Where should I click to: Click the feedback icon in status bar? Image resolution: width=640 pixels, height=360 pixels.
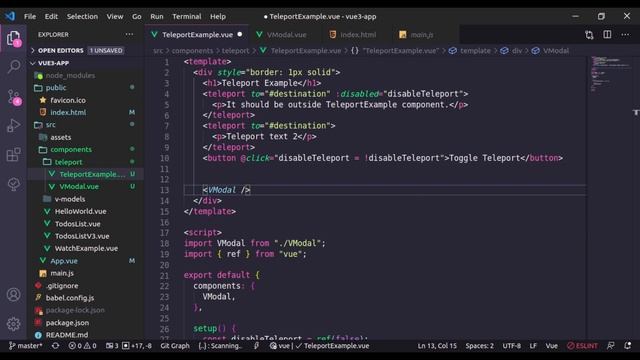coord(611,346)
